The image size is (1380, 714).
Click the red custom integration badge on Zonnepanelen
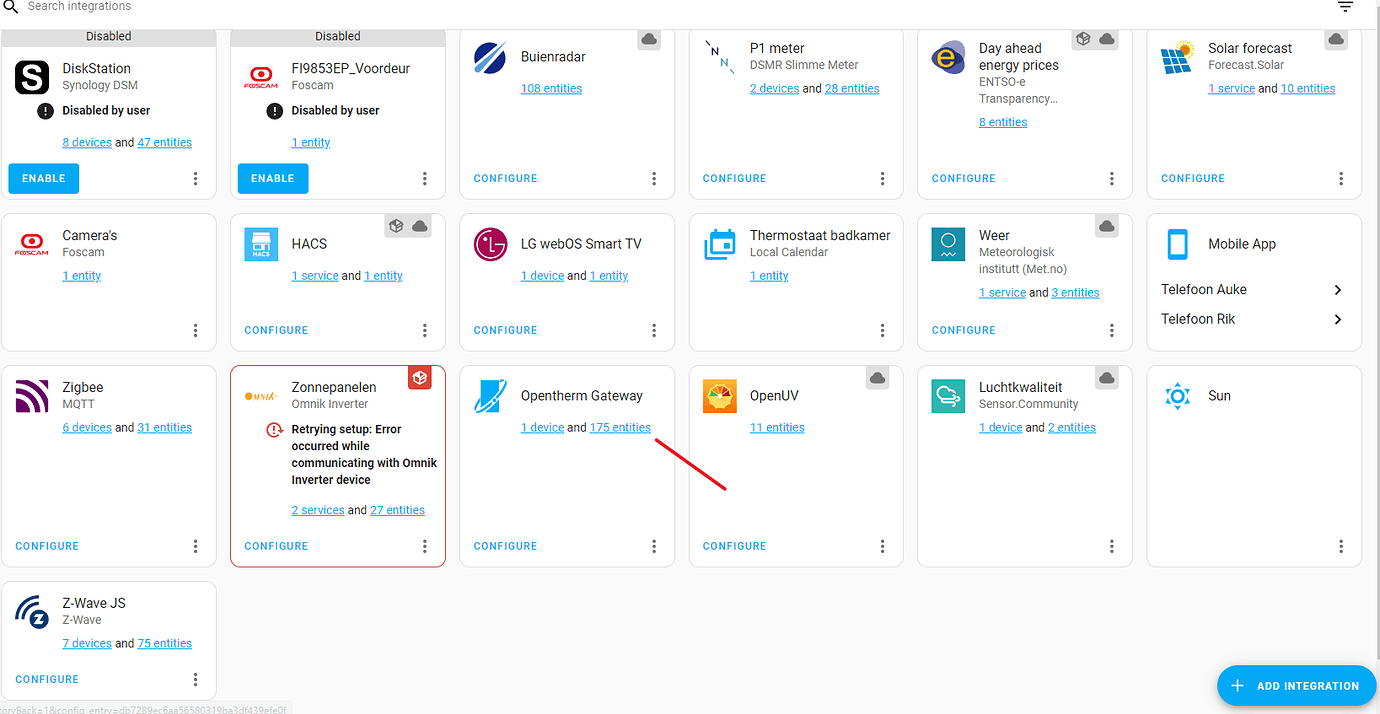coord(420,378)
